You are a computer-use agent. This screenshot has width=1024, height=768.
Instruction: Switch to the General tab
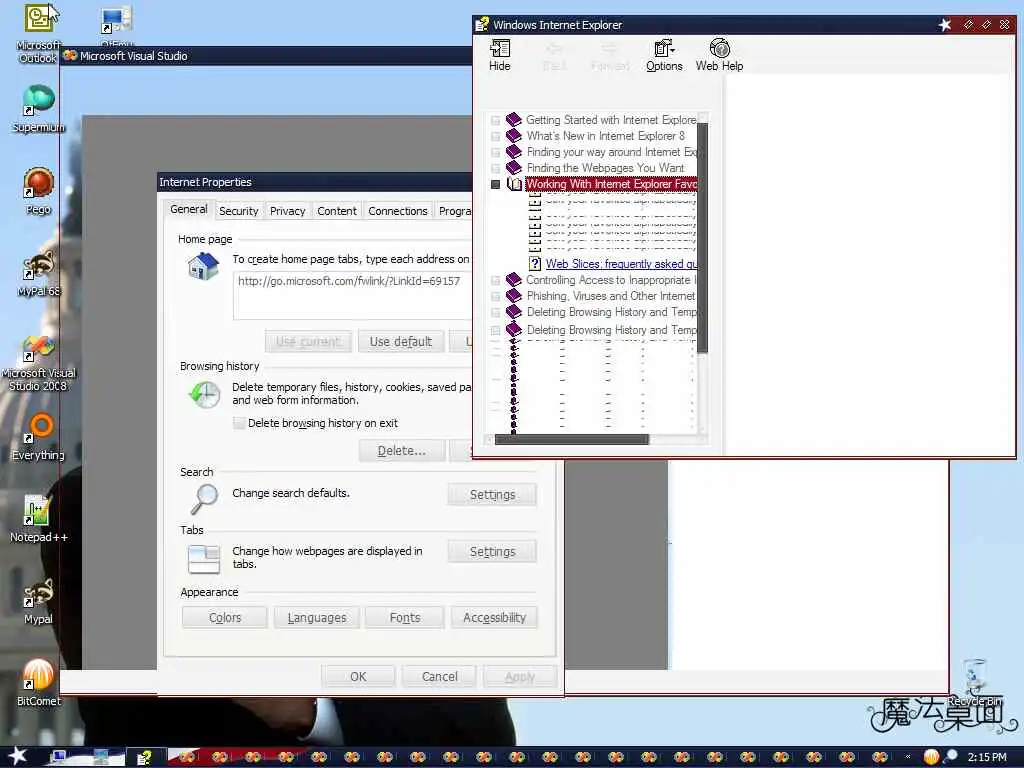[189, 209]
